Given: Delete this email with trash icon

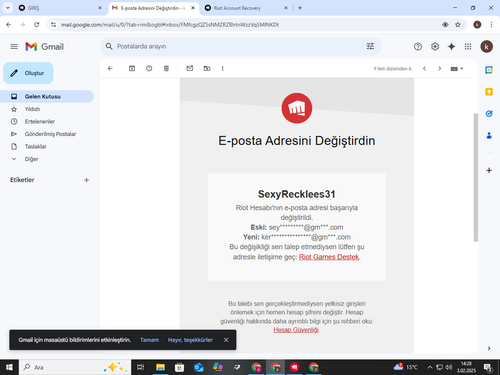Looking at the screenshot, I should 166,68.
